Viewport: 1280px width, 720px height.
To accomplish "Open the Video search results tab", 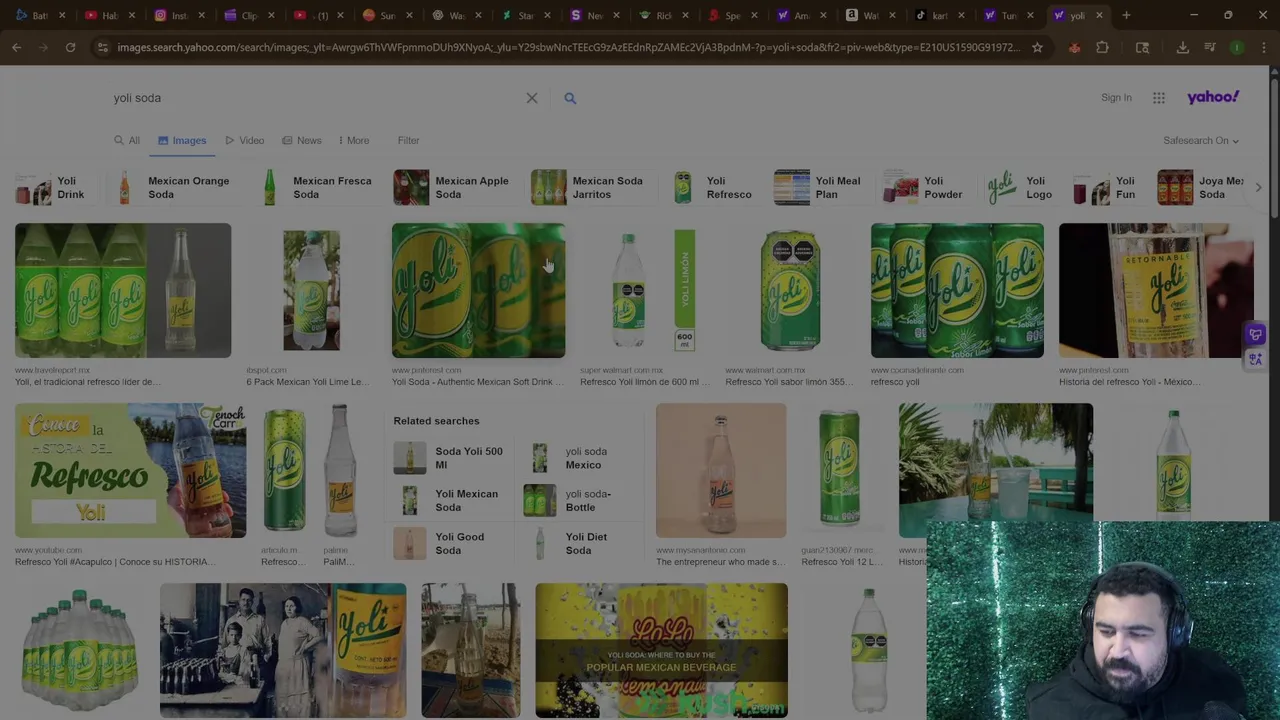I will pyautogui.click(x=244, y=140).
